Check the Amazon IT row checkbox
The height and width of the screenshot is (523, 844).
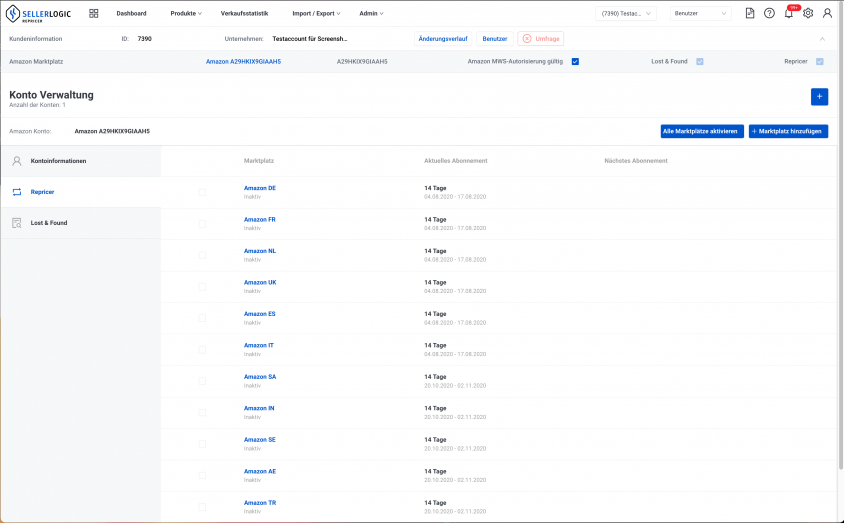[202, 350]
